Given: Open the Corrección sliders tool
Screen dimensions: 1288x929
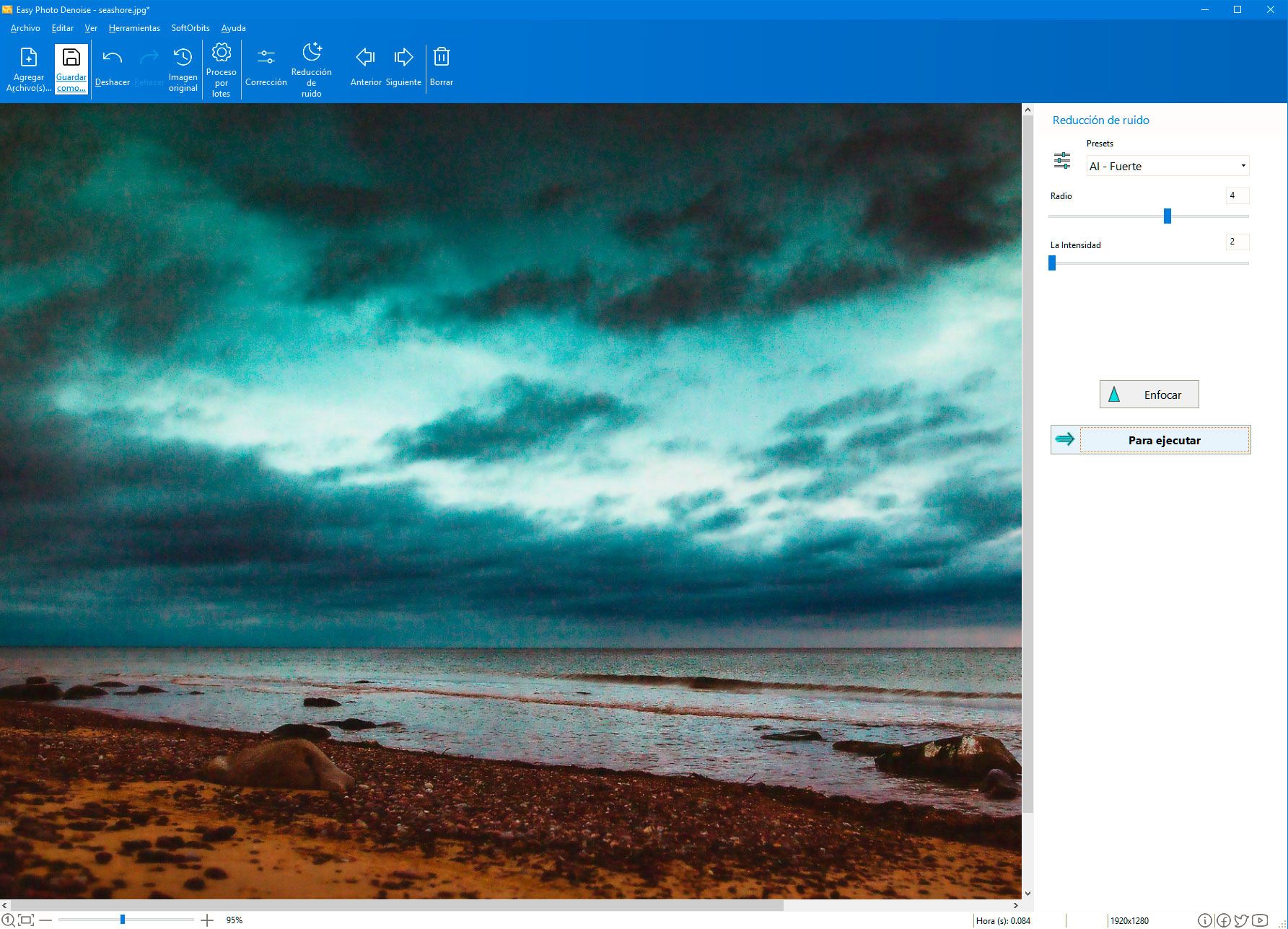Looking at the screenshot, I should point(266,57).
